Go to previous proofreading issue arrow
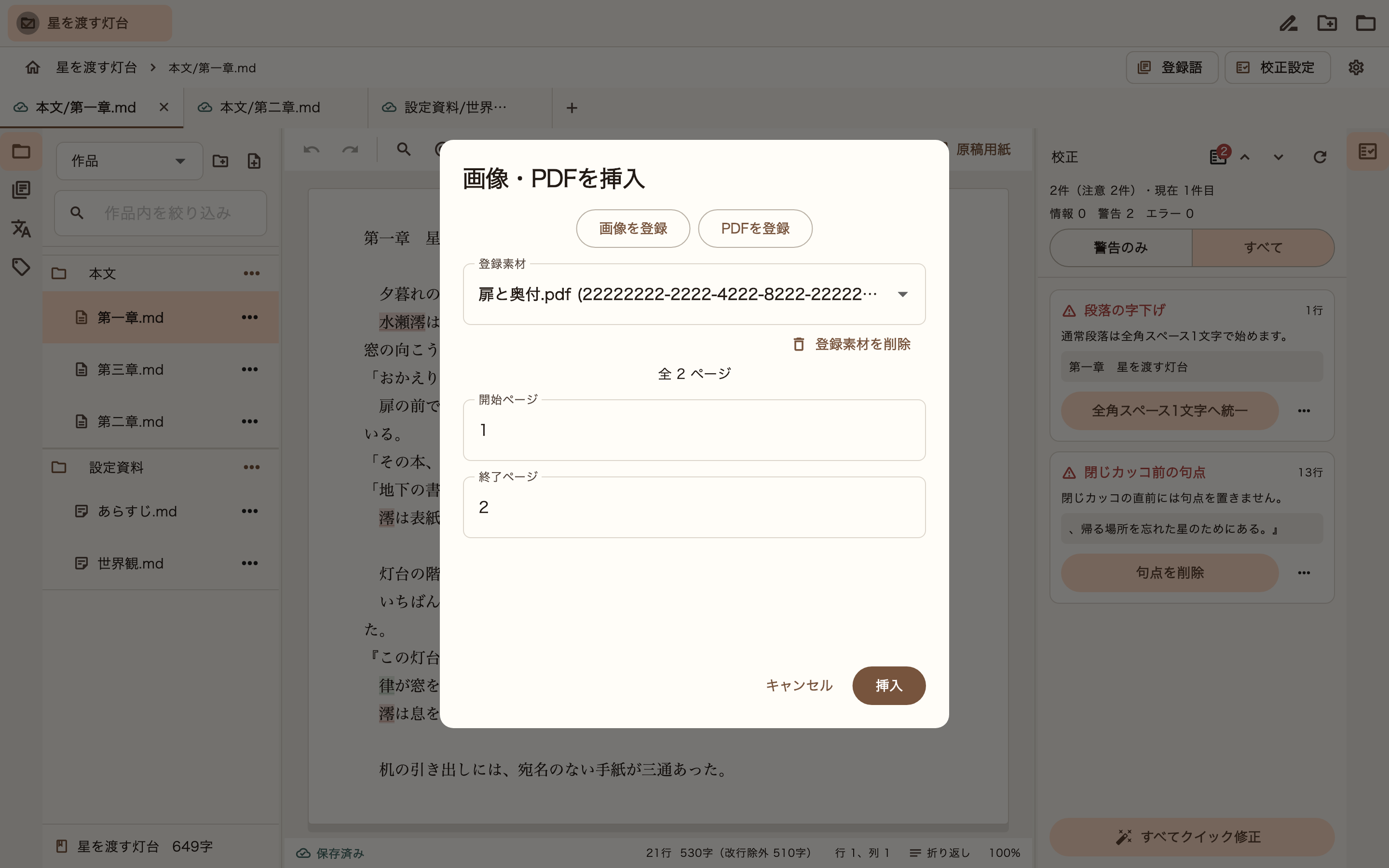Screen dimensions: 1389x868 click(x=1244, y=157)
